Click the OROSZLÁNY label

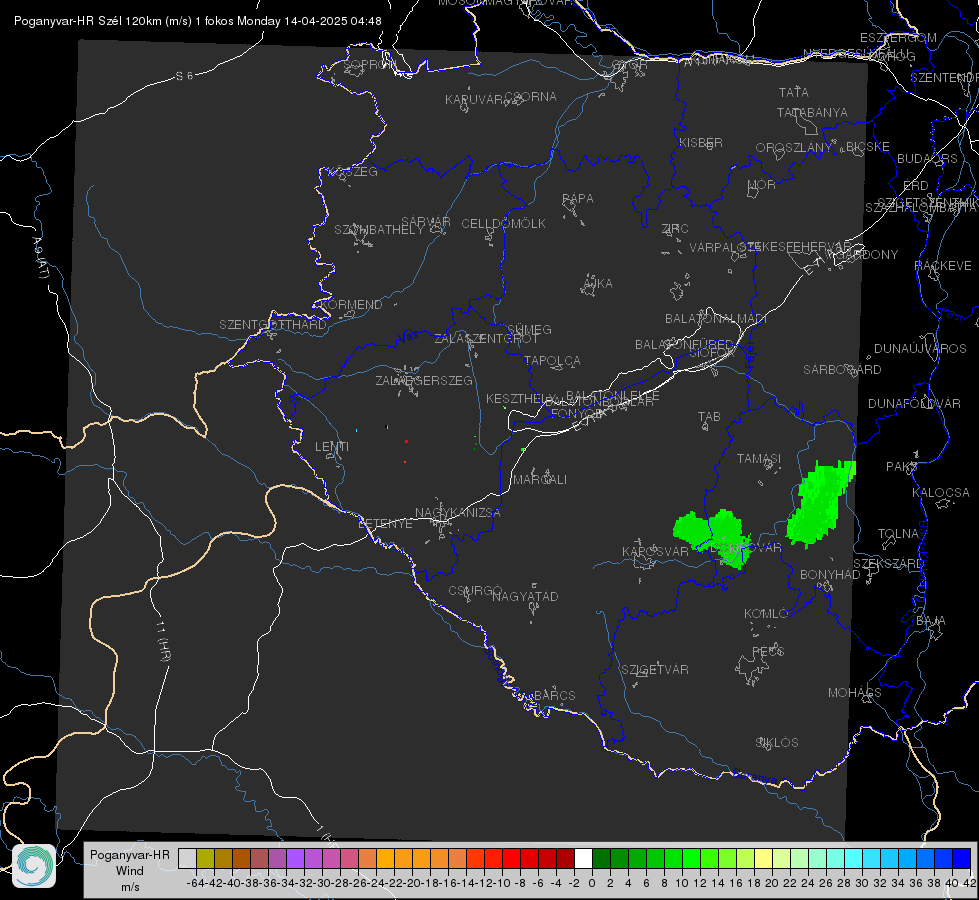tap(794, 148)
